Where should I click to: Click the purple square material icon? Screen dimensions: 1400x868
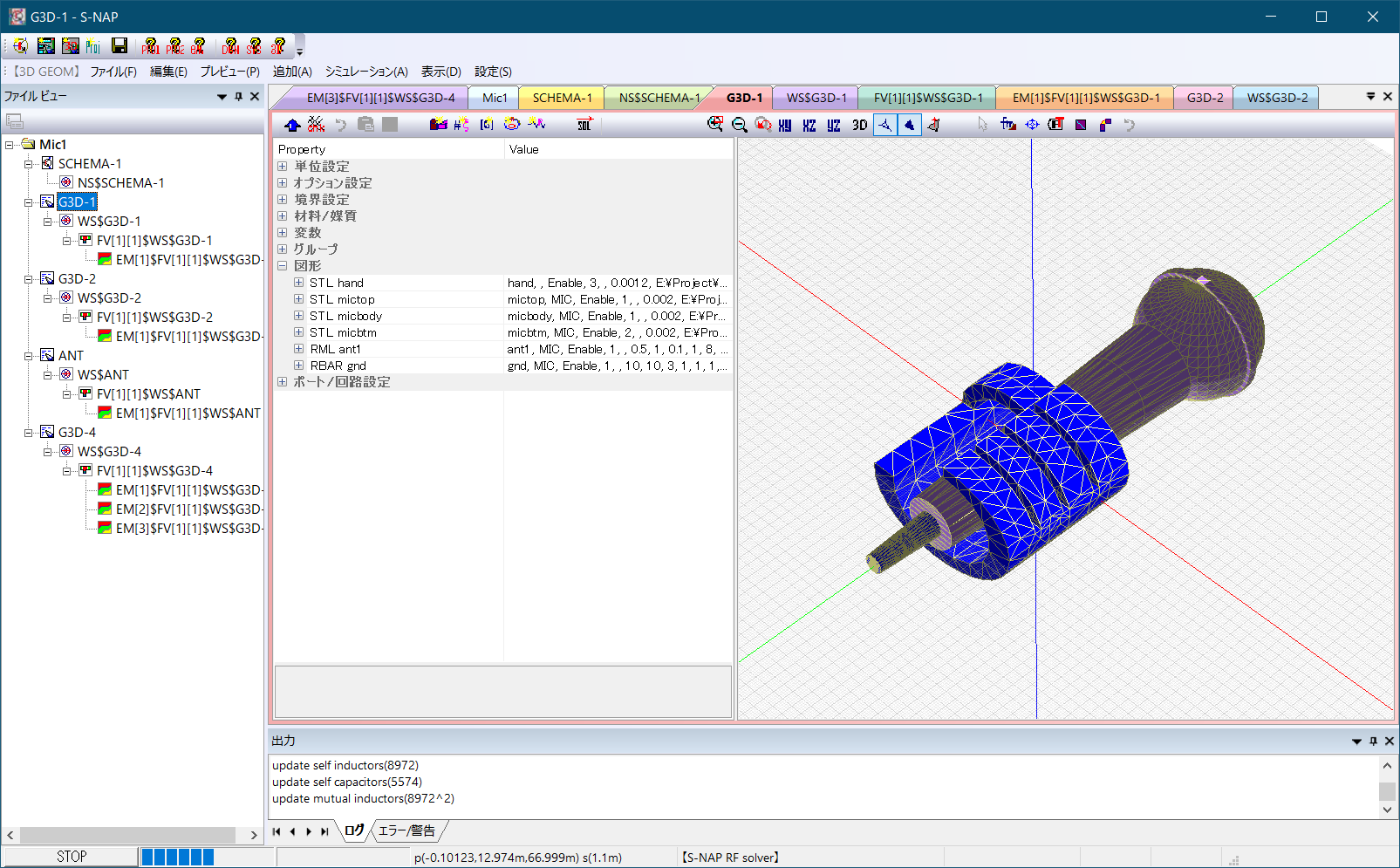[x=1081, y=125]
